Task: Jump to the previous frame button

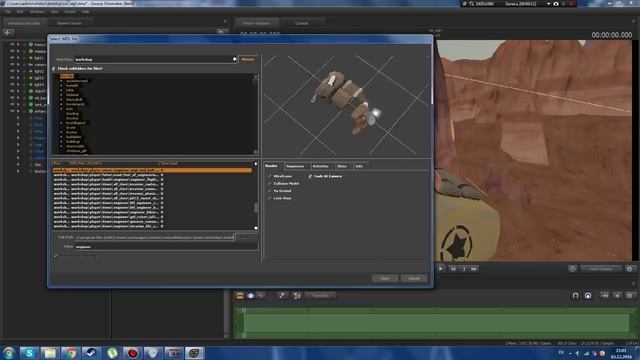Action: pyautogui.click(x=453, y=269)
